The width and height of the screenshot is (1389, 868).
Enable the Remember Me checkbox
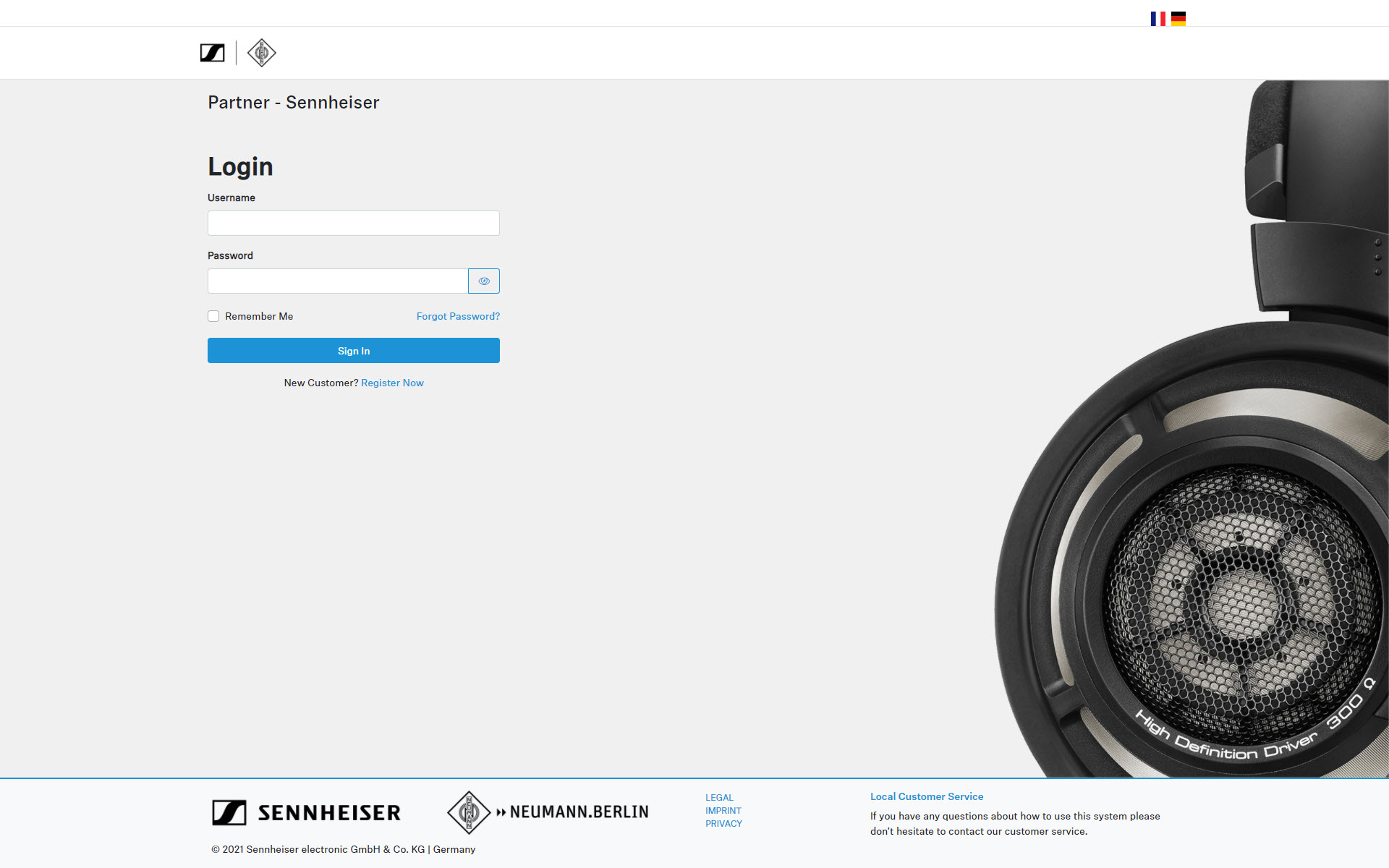pyautogui.click(x=213, y=316)
